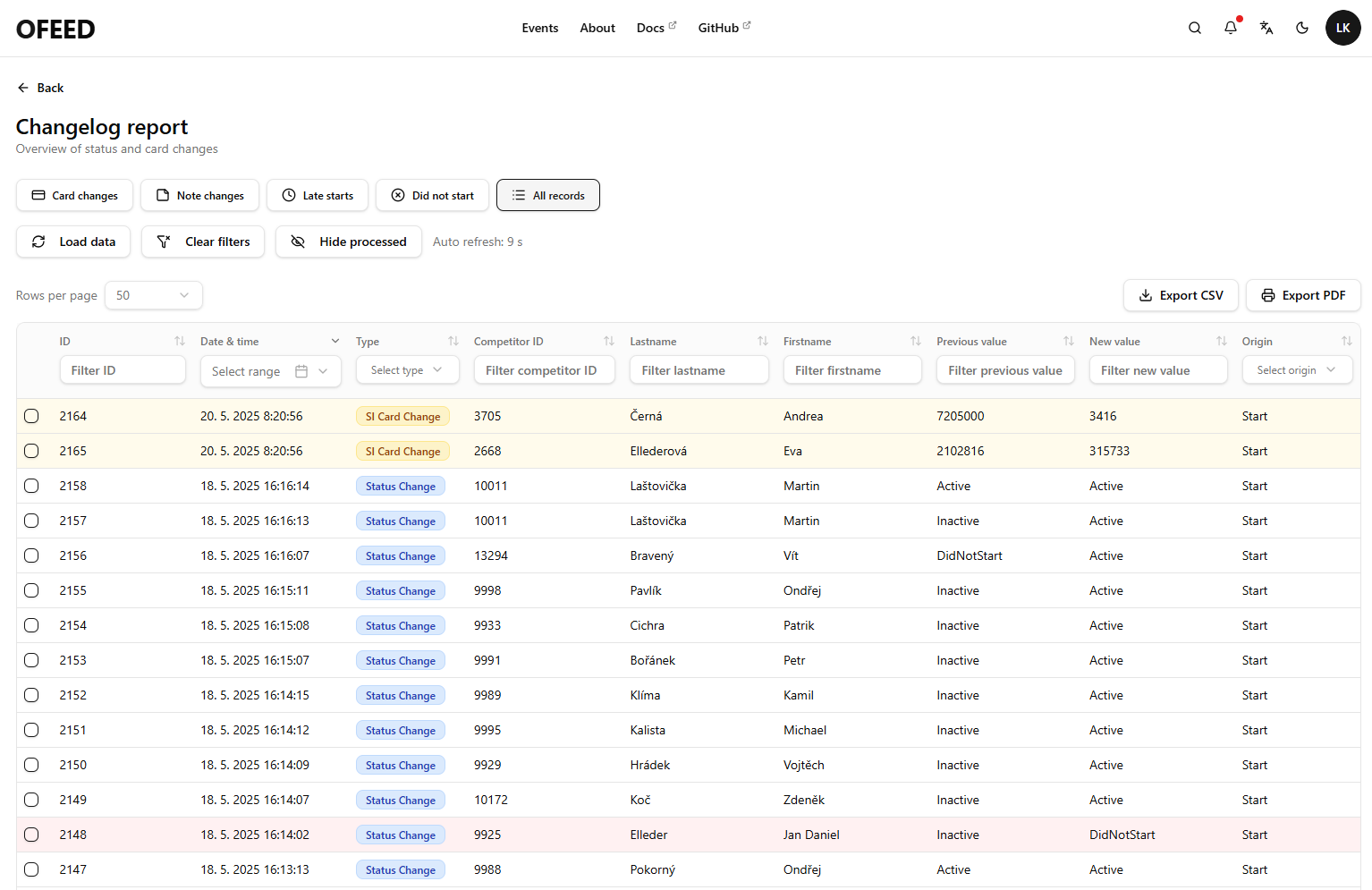
Task: Click the Export CSV button
Action: (1180, 295)
